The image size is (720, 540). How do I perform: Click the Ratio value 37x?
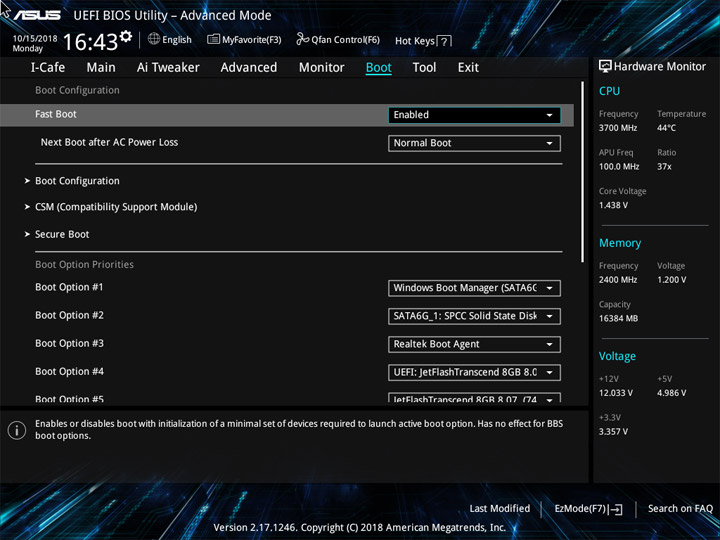coord(664,166)
